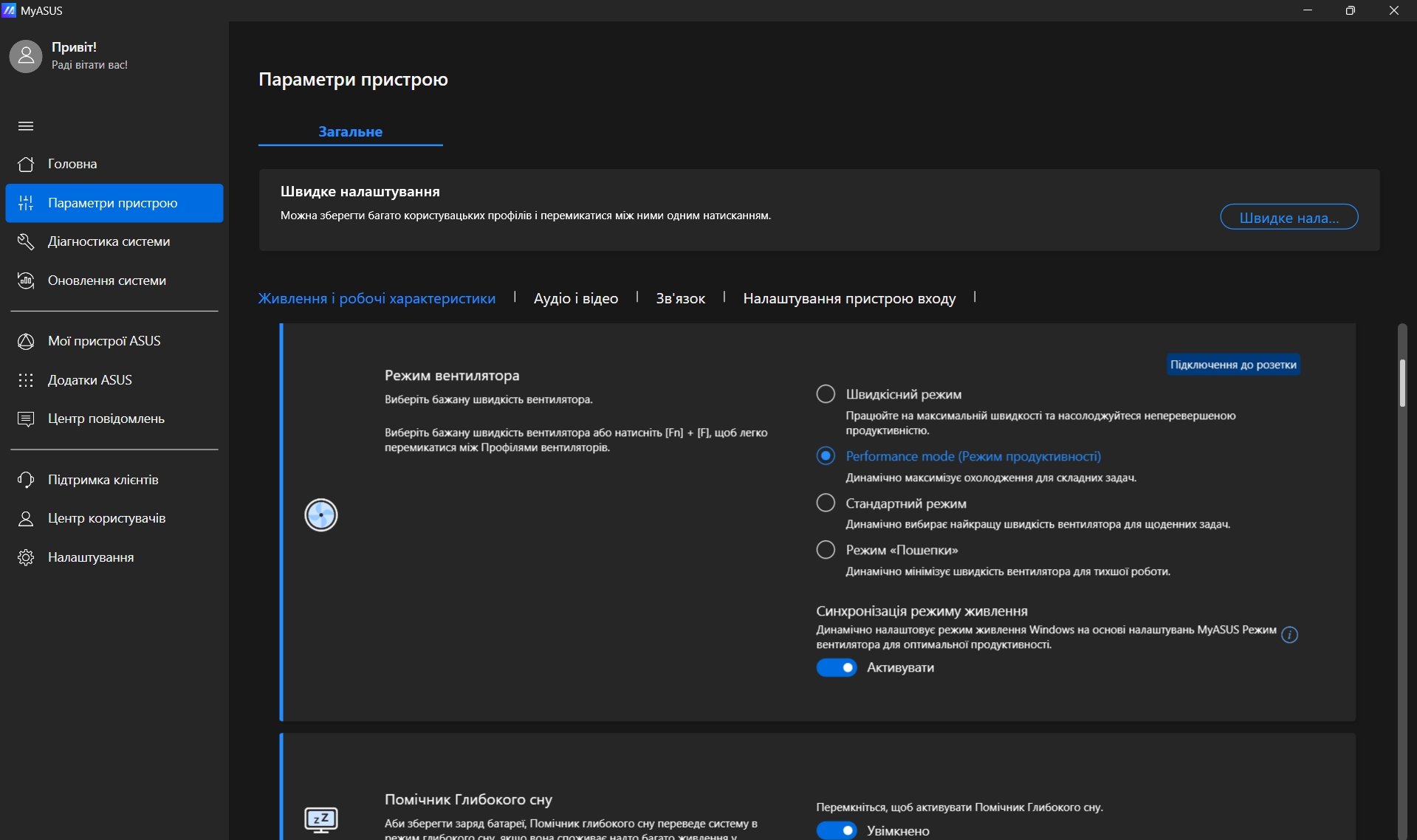Click the info icon near power sync
The image size is (1417, 840).
[1289, 635]
